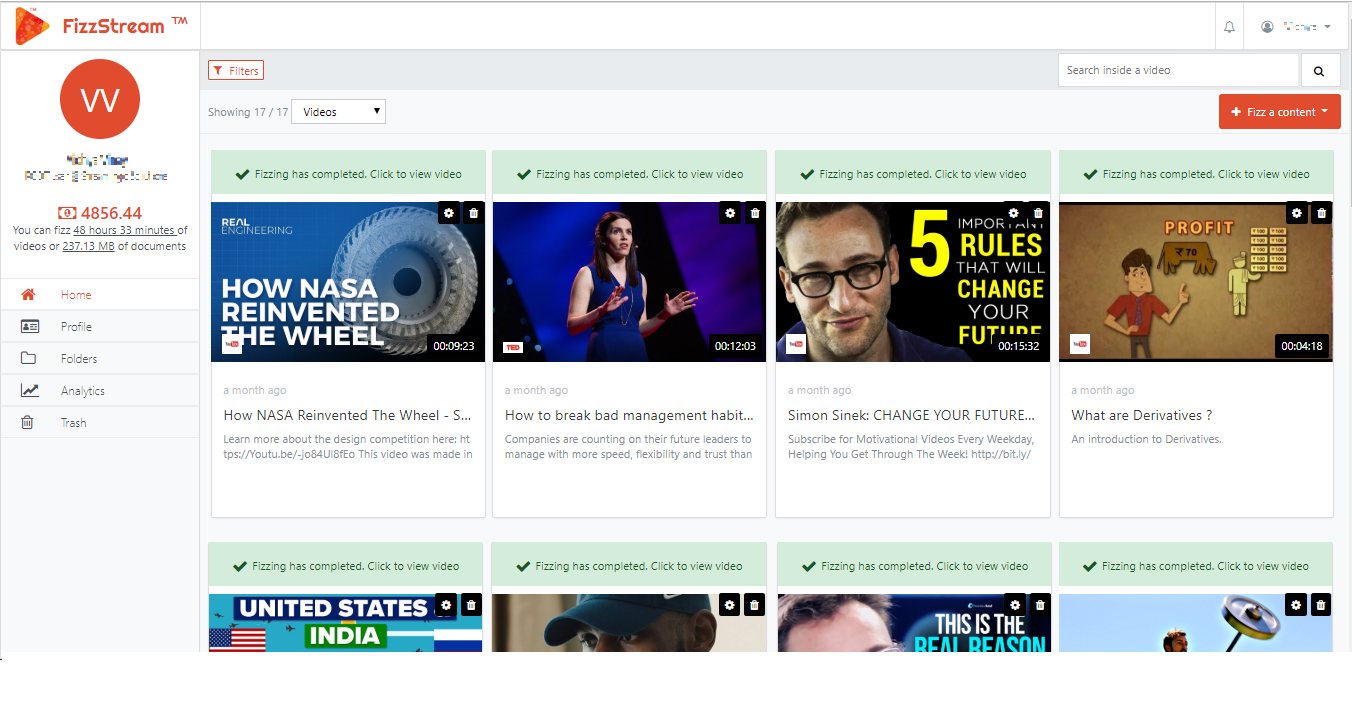The width and height of the screenshot is (1352, 720).
Task: Open the user account dropdown menu
Action: 1296,27
